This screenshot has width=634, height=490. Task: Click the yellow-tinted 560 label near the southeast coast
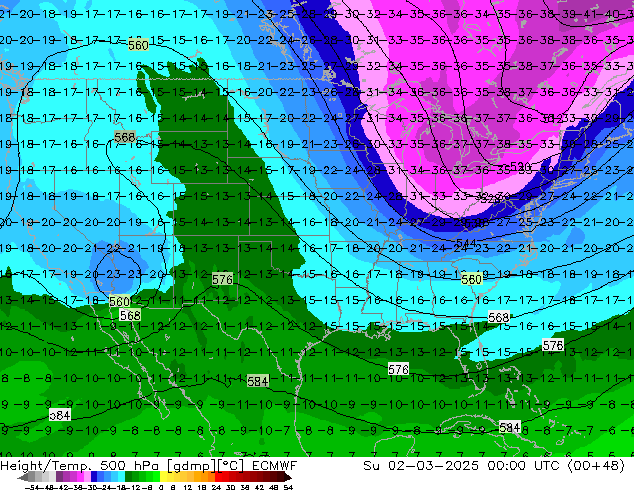(x=472, y=279)
